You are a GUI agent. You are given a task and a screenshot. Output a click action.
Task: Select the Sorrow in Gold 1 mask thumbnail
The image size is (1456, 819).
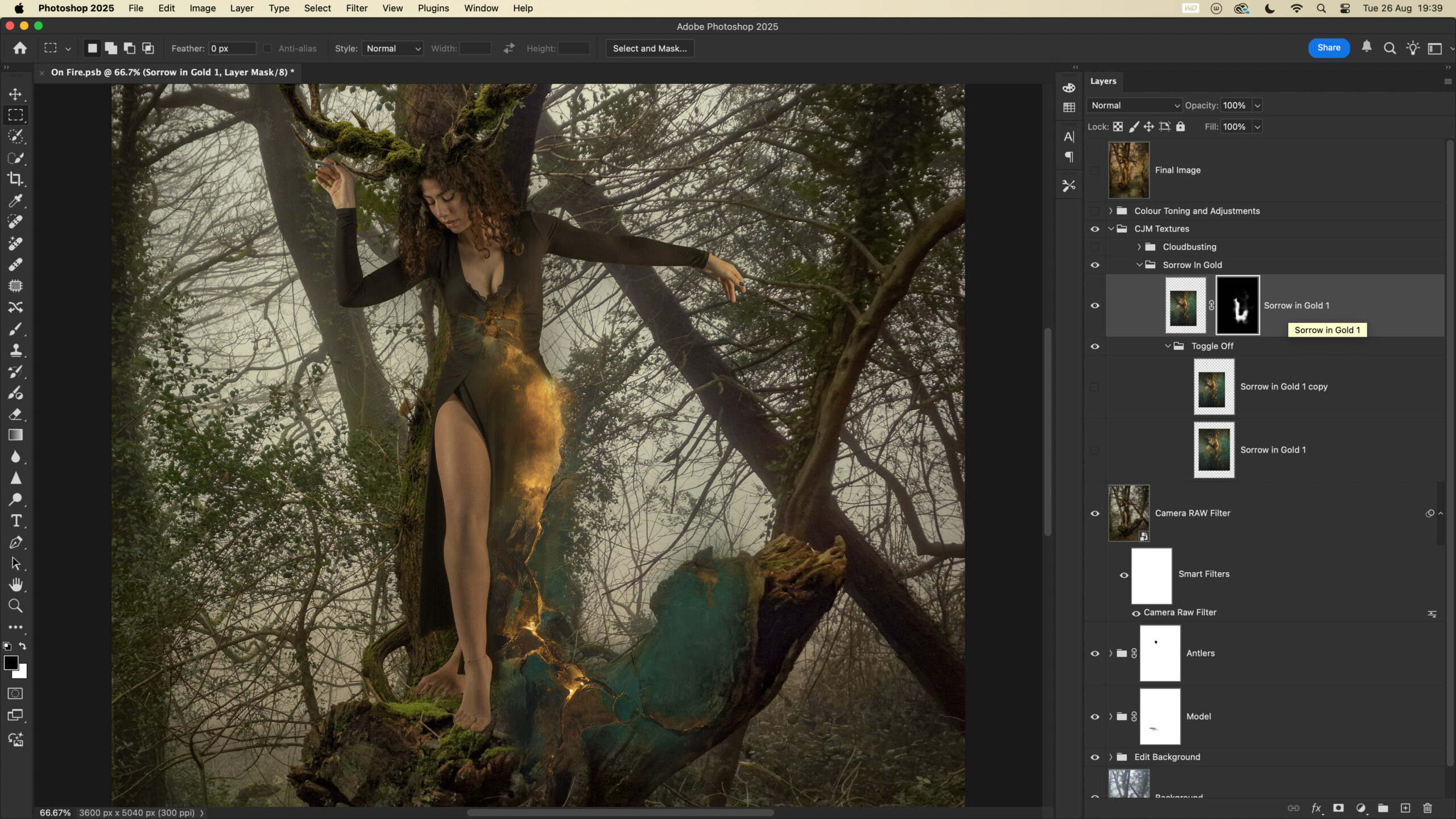(1237, 305)
